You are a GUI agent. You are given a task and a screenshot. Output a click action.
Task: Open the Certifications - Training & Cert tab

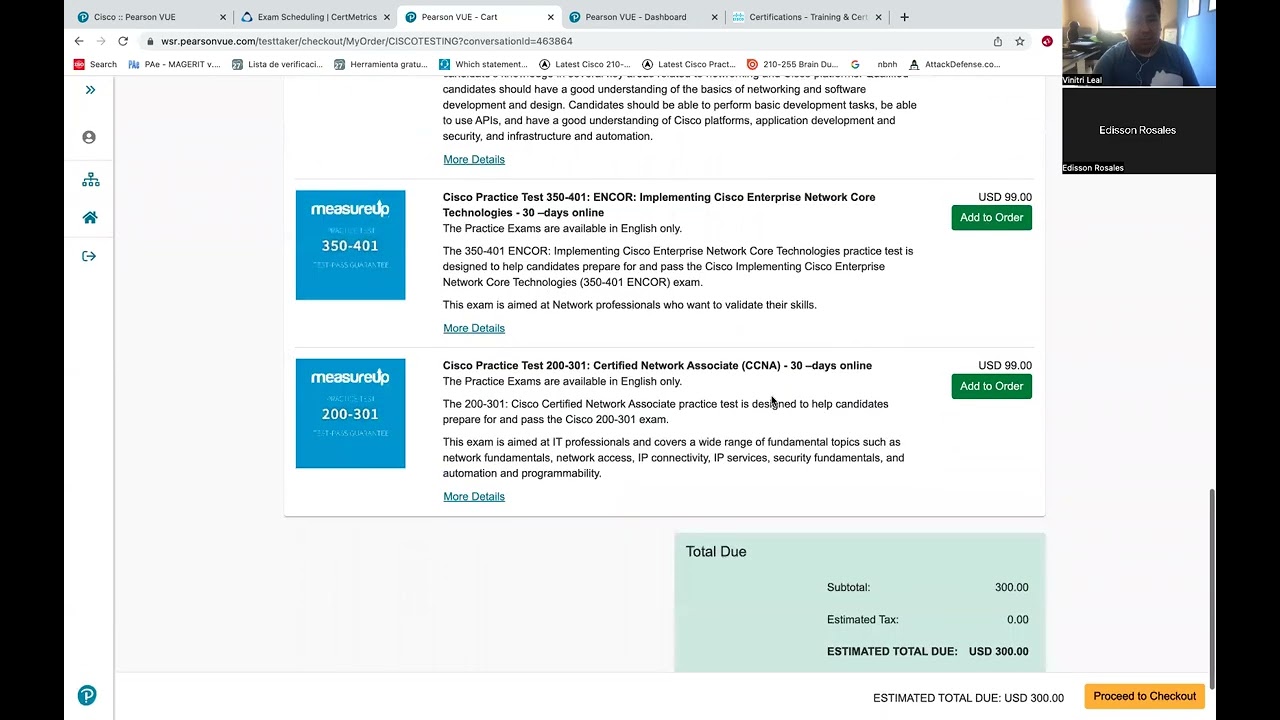click(x=808, y=17)
